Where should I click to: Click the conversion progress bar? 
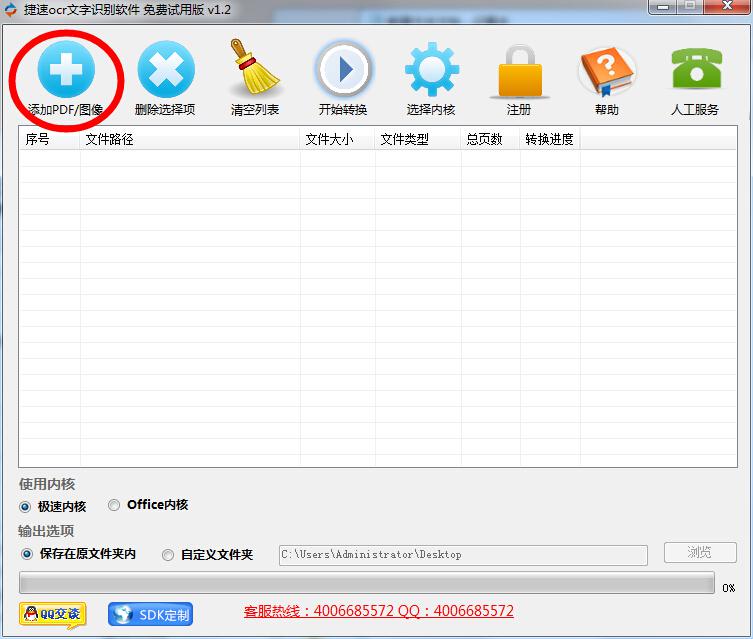click(x=367, y=582)
